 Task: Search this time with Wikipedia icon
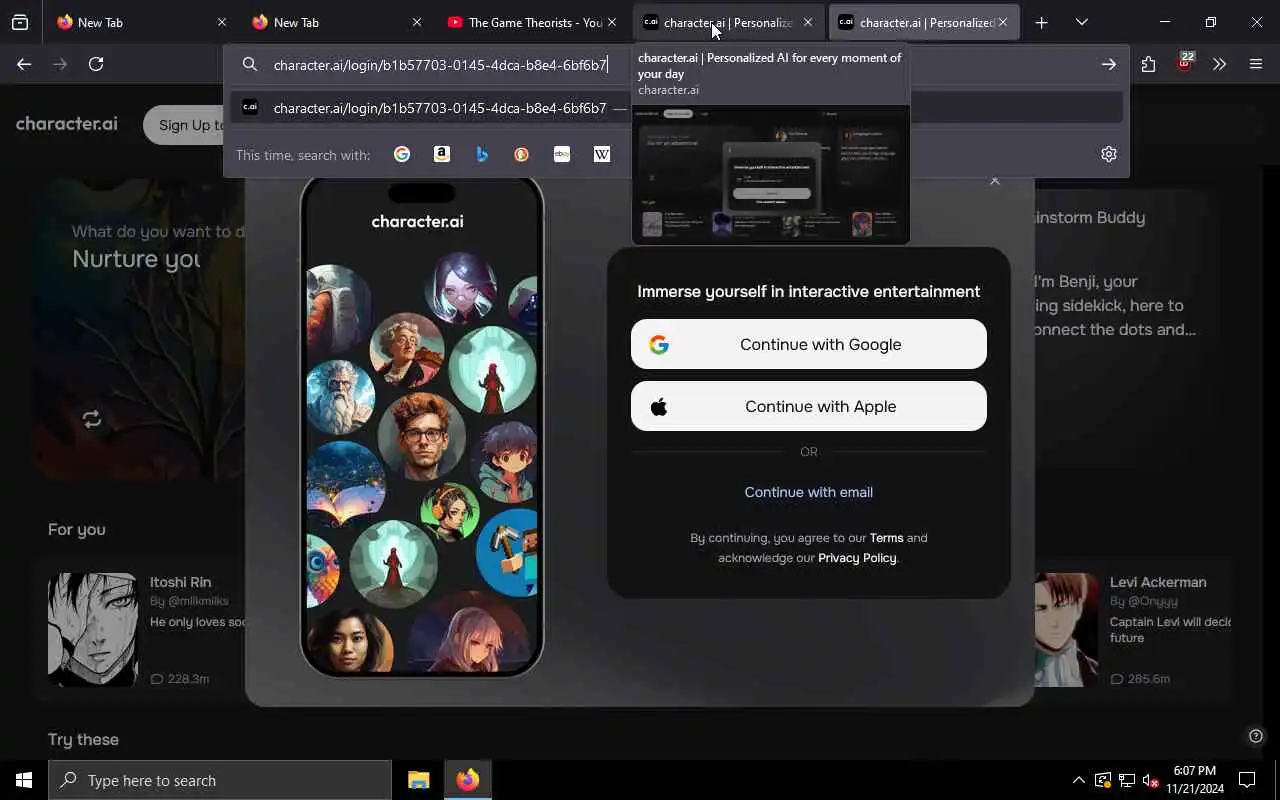tap(602, 154)
